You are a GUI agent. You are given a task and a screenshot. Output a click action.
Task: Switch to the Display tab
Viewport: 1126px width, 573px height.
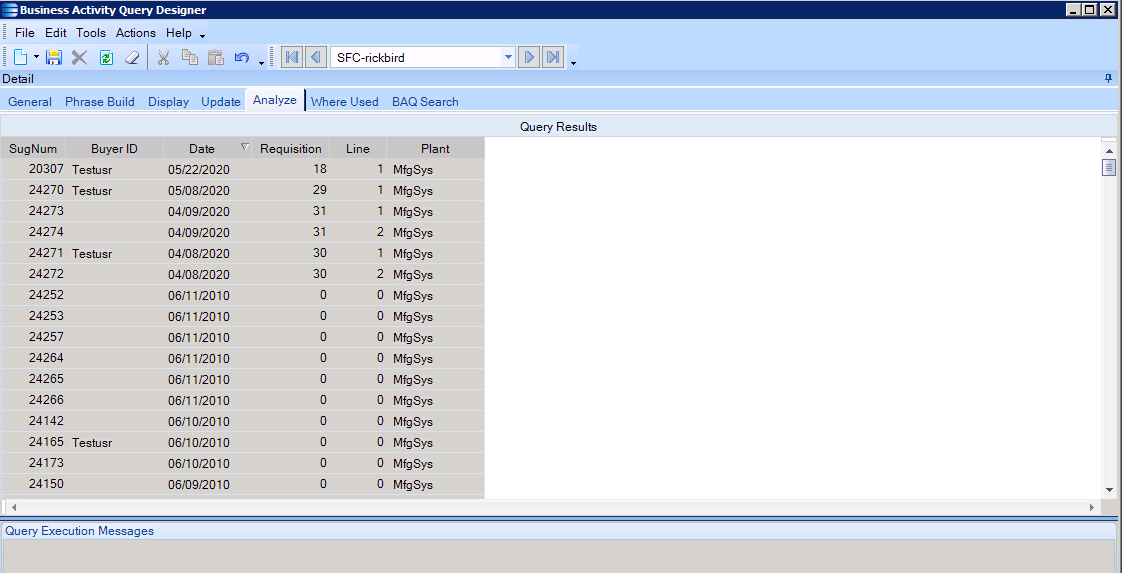(x=169, y=102)
